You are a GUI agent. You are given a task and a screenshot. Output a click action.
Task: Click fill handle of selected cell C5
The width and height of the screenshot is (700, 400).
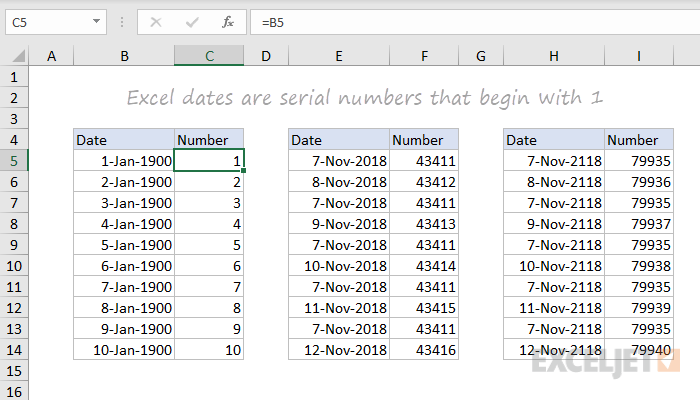[244, 171]
